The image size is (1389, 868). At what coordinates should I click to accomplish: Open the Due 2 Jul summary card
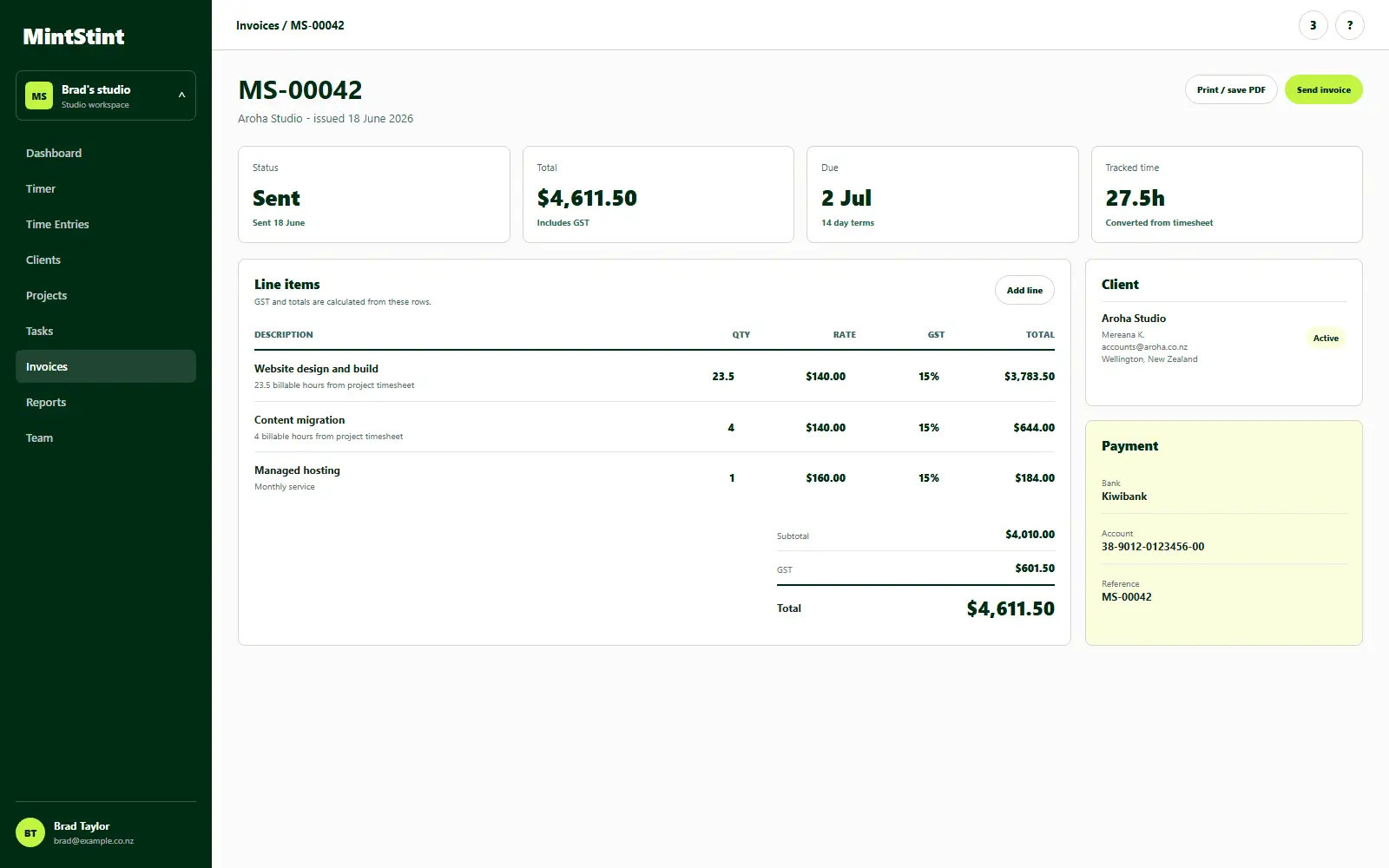click(943, 194)
